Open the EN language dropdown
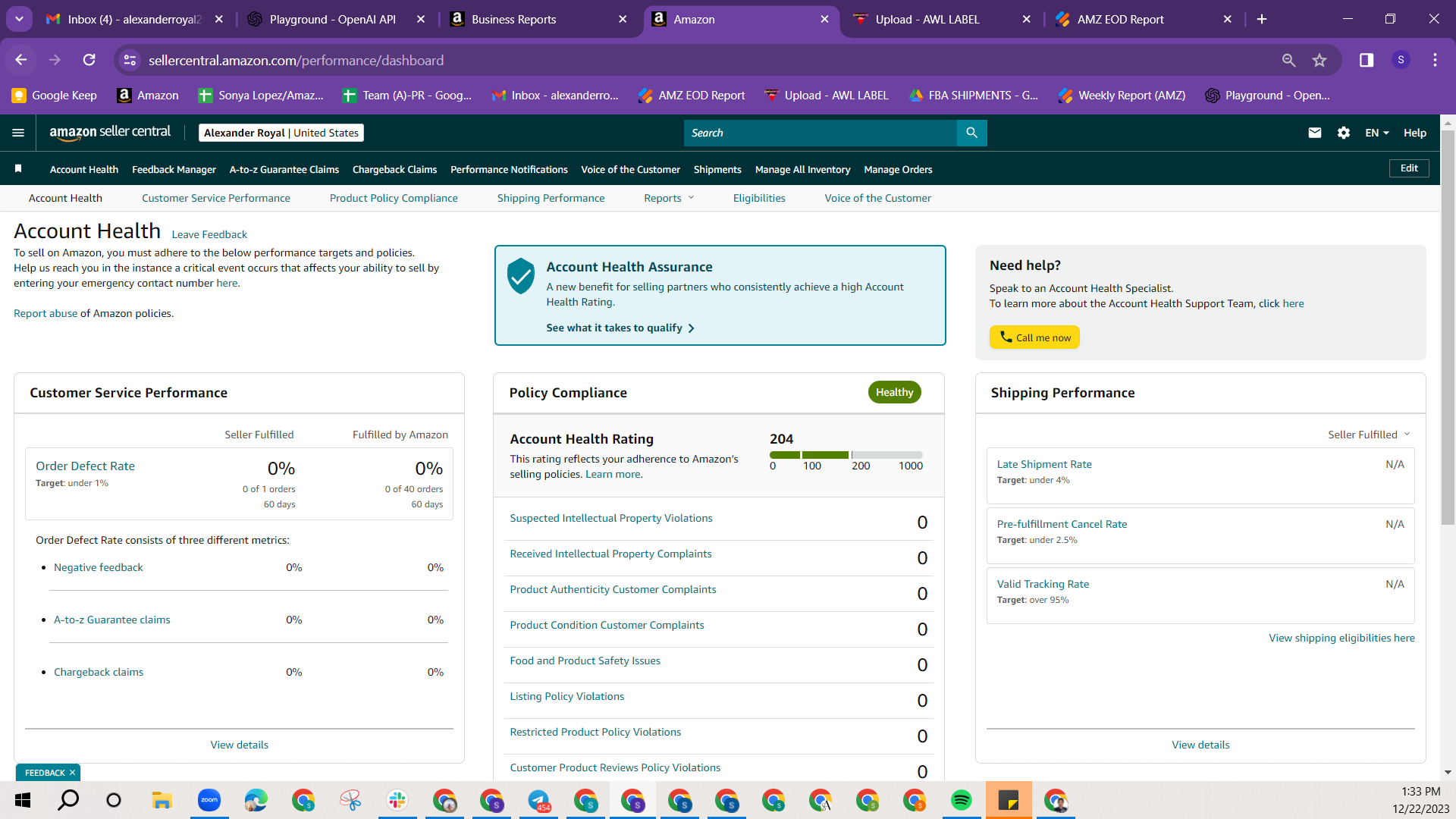1456x819 pixels. [x=1377, y=133]
